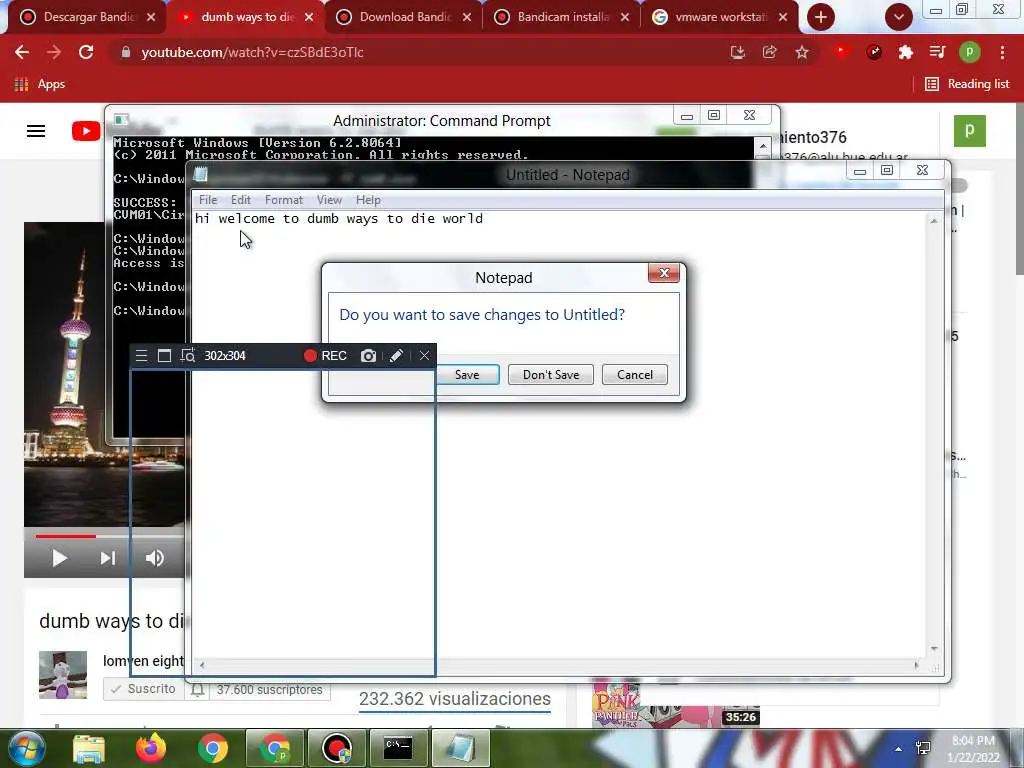
Task: Select Bandicam fullscreen rectangle mode icon
Action: [165, 356]
